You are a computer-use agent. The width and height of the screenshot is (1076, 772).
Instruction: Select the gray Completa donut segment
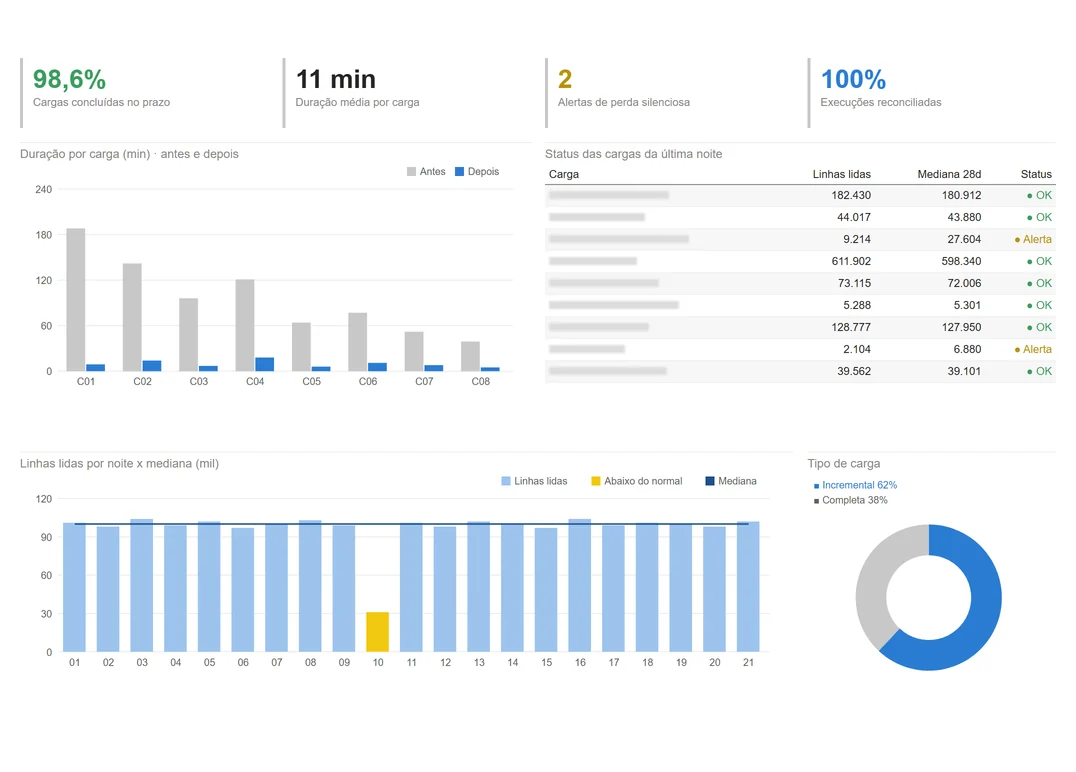click(874, 583)
